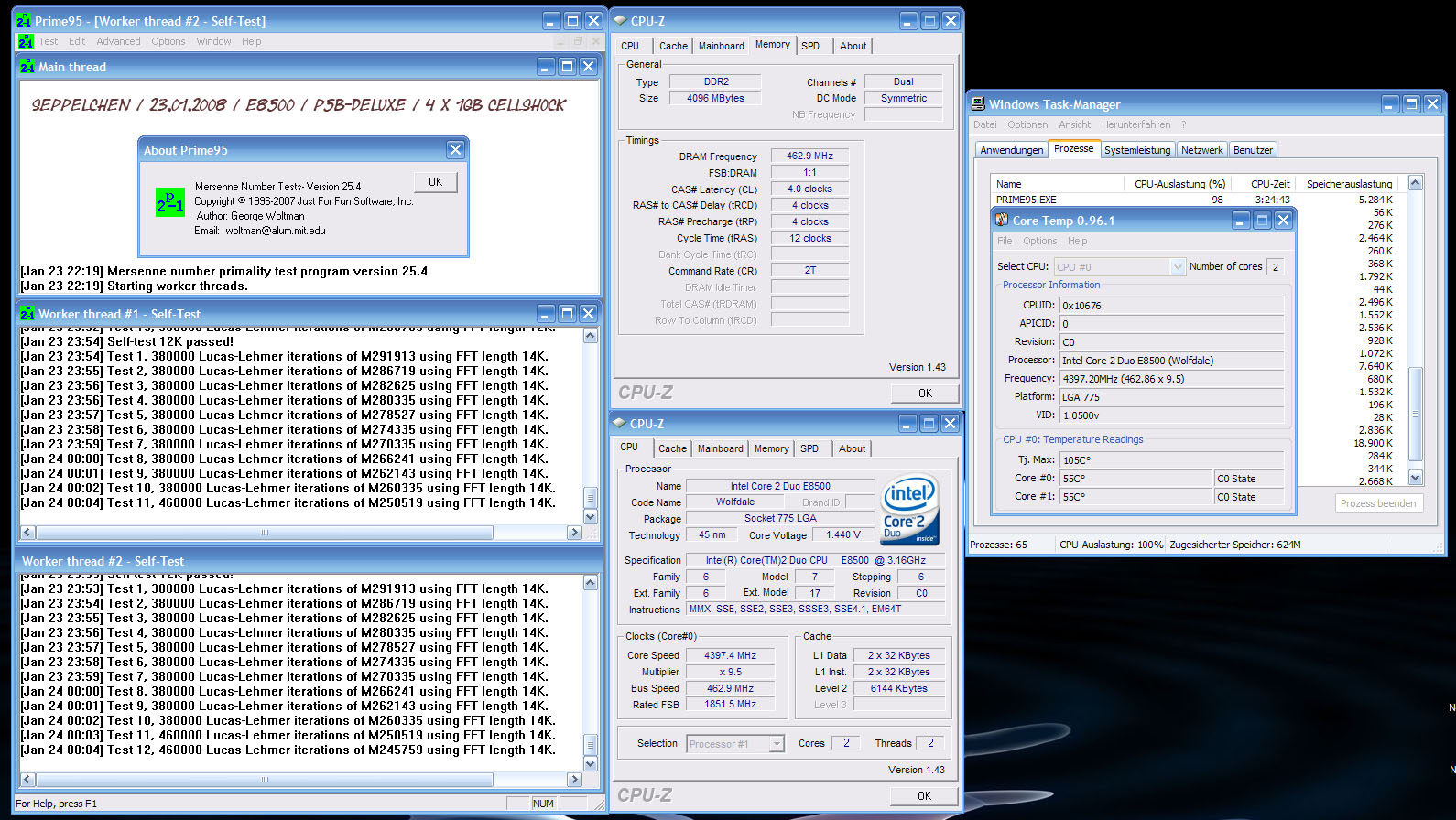Screen dimensions: 1456x820
Task: Click the Frequency field in Core Temp
Action: click(1171, 378)
